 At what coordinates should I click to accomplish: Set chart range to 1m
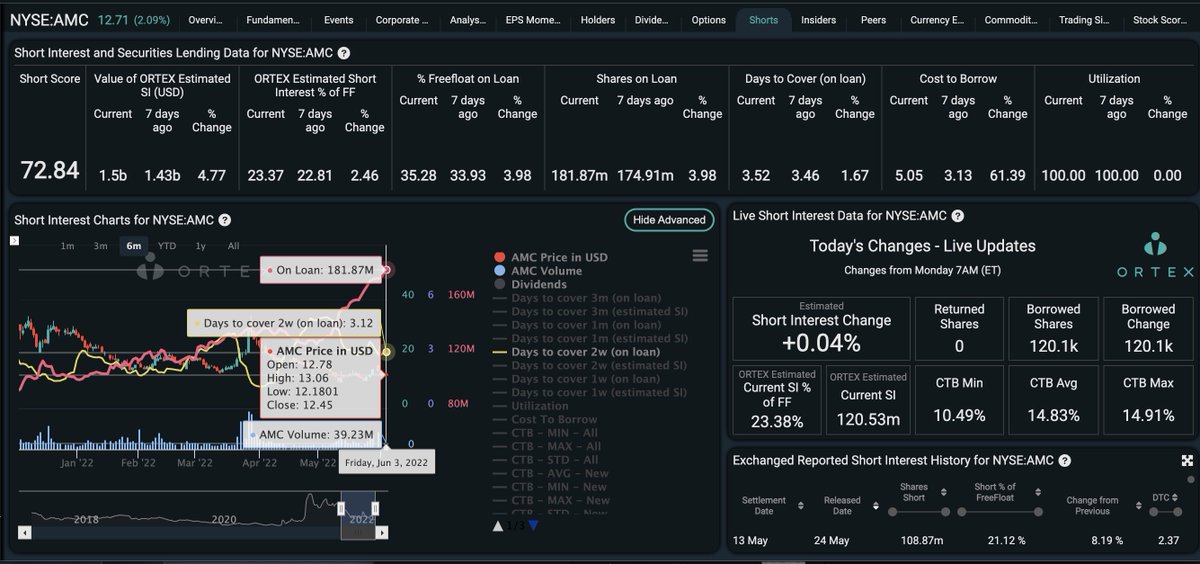pyautogui.click(x=68, y=245)
